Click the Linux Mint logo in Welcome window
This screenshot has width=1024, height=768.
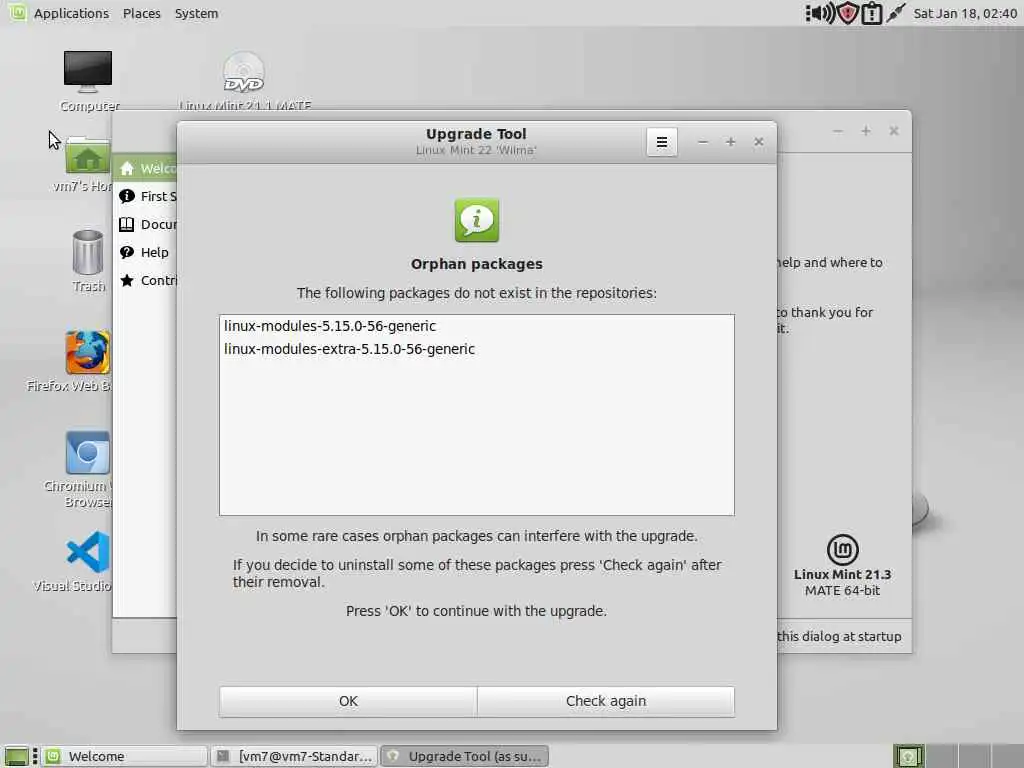pyautogui.click(x=842, y=549)
